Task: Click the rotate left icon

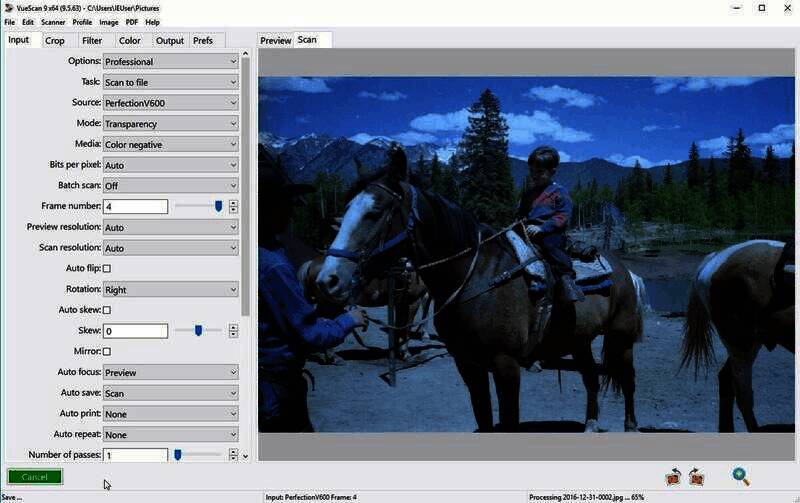Action: pos(674,477)
